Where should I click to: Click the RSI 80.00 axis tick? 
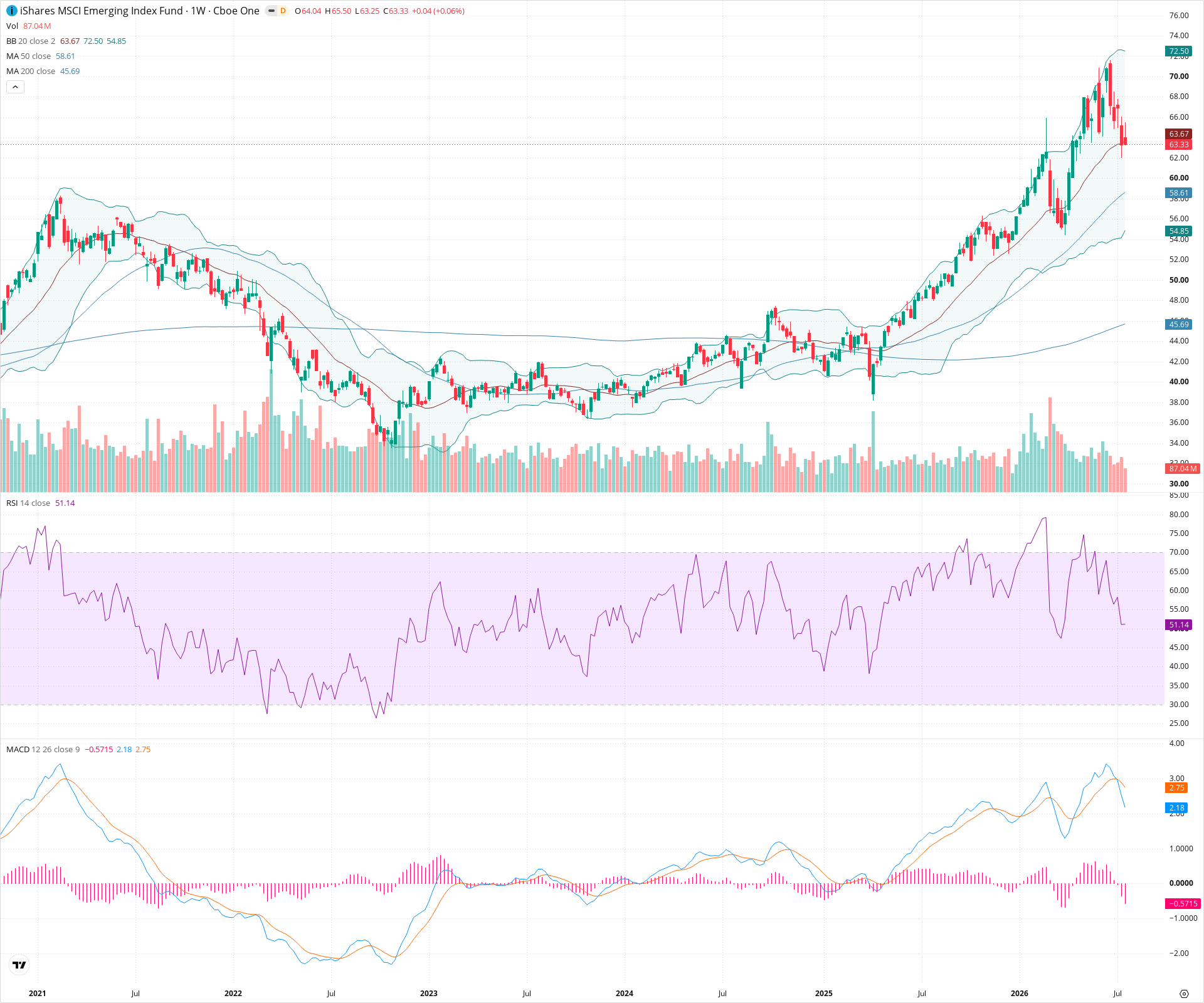(1179, 515)
